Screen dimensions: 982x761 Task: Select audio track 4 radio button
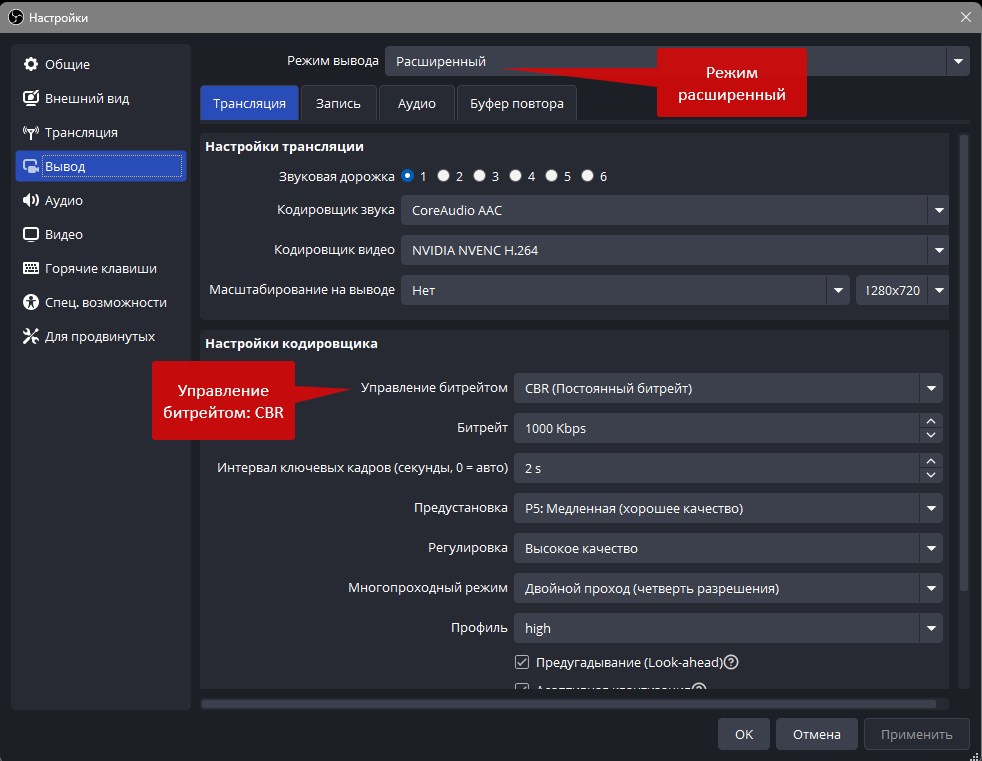click(515, 176)
